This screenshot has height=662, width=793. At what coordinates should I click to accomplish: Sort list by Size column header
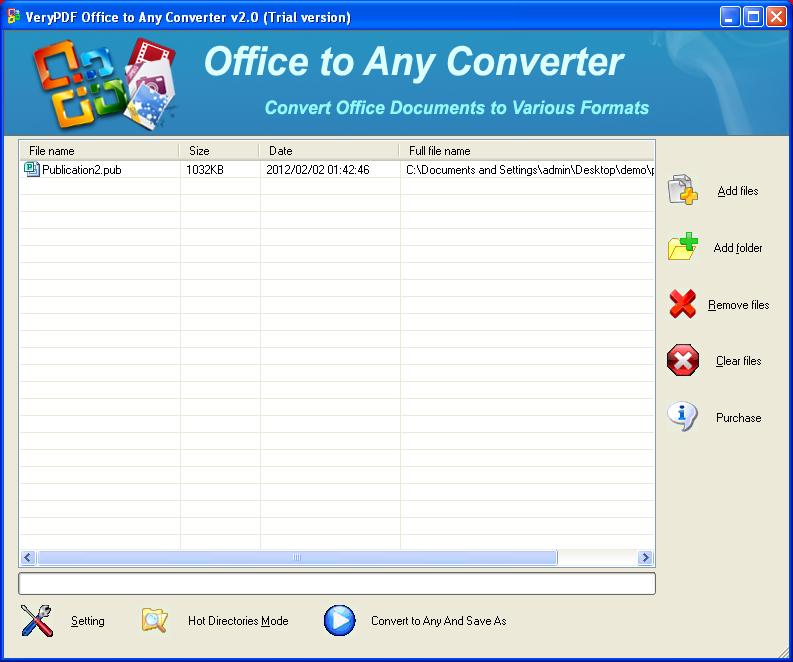219,151
